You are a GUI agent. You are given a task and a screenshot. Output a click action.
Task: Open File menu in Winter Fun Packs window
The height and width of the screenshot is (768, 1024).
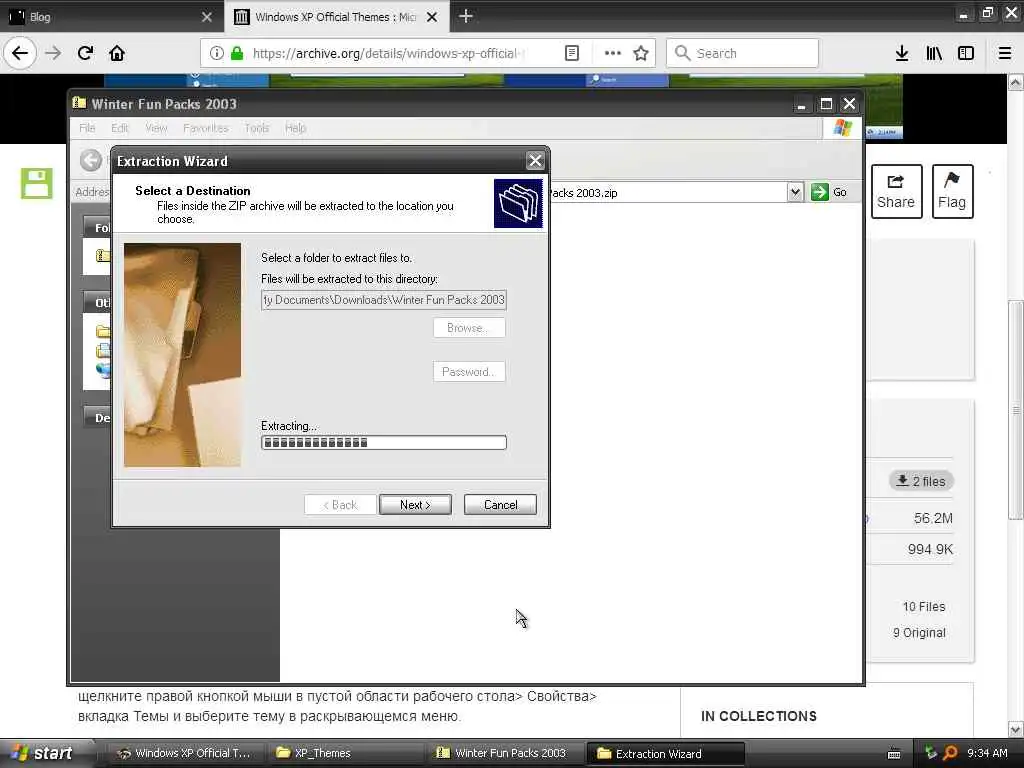tap(87, 128)
